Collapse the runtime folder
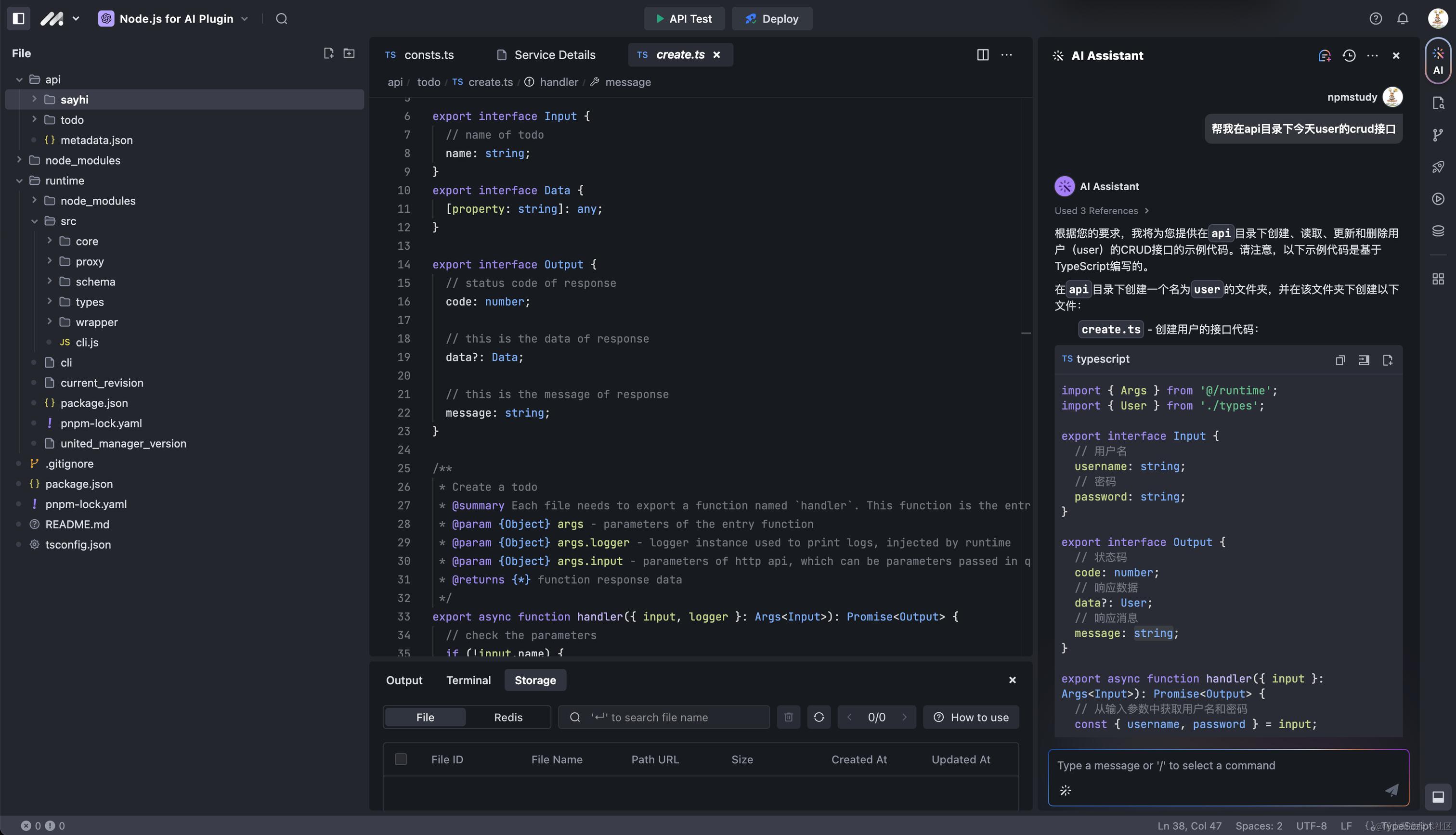 tap(20, 180)
